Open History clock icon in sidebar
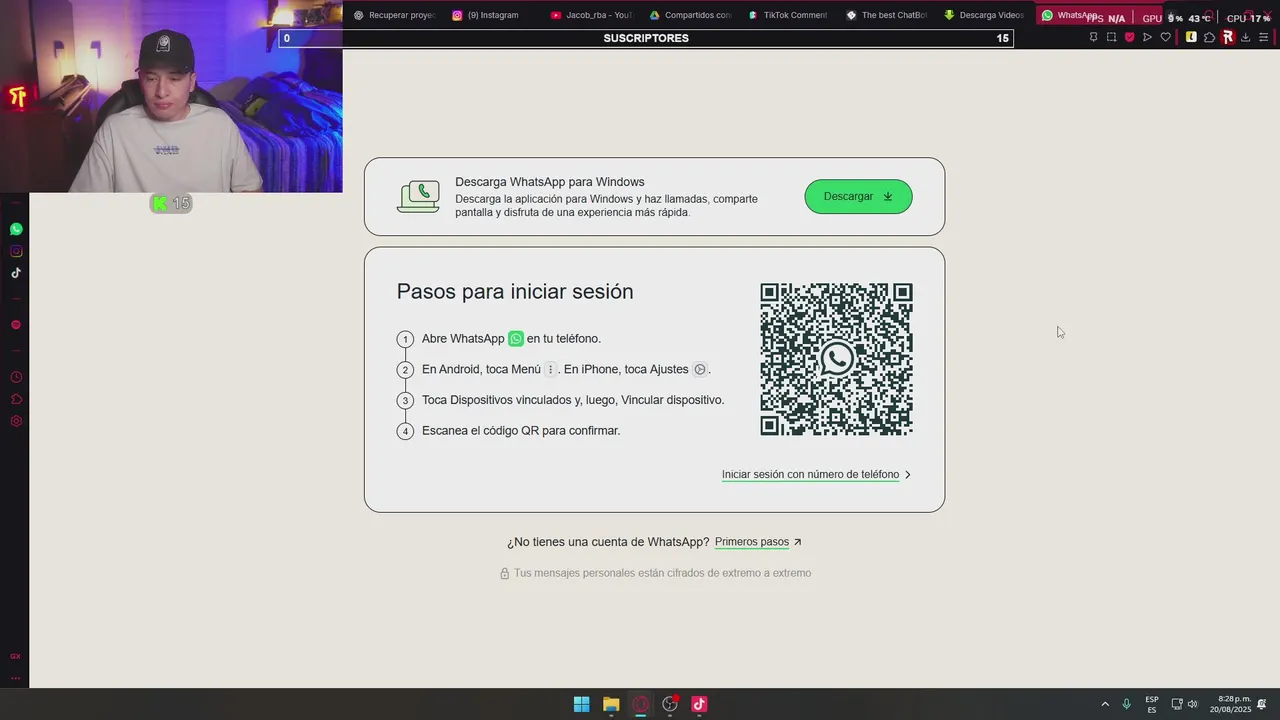The image size is (1280, 720). pos(16,377)
